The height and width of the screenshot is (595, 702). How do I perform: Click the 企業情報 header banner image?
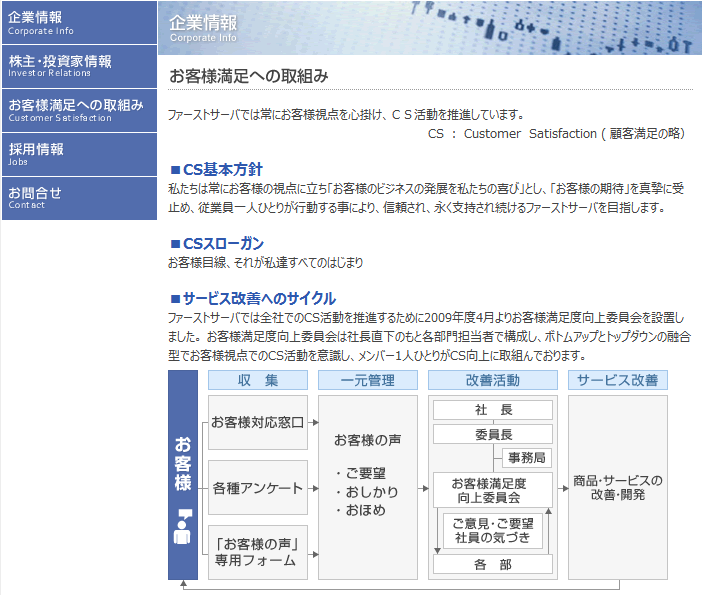(x=430, y=27)
